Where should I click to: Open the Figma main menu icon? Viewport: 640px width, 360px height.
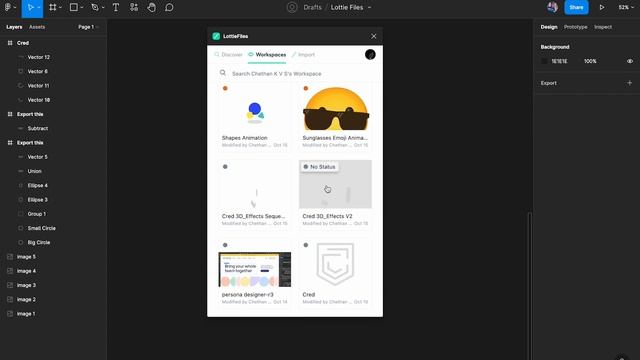click(x=7, y=7)
